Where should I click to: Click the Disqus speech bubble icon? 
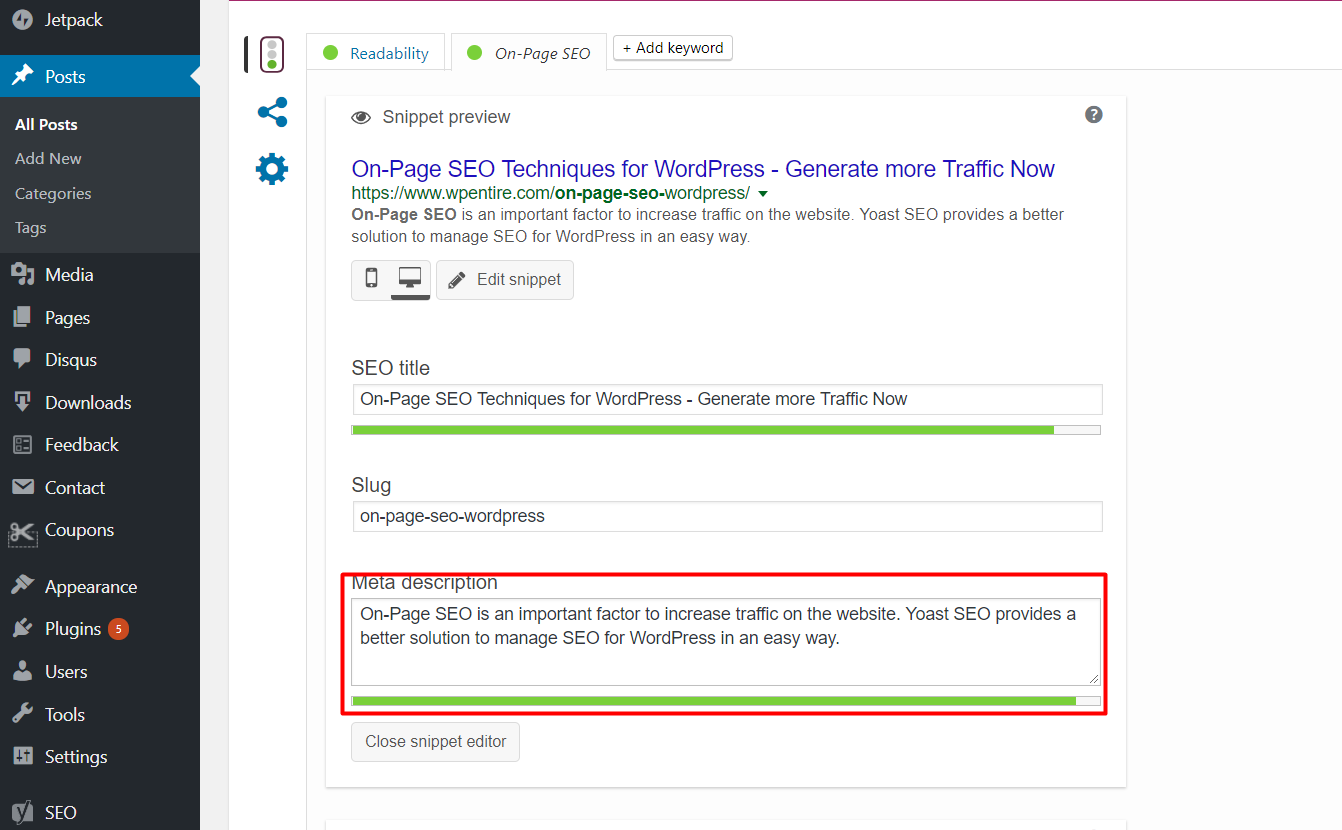[22, 359]
